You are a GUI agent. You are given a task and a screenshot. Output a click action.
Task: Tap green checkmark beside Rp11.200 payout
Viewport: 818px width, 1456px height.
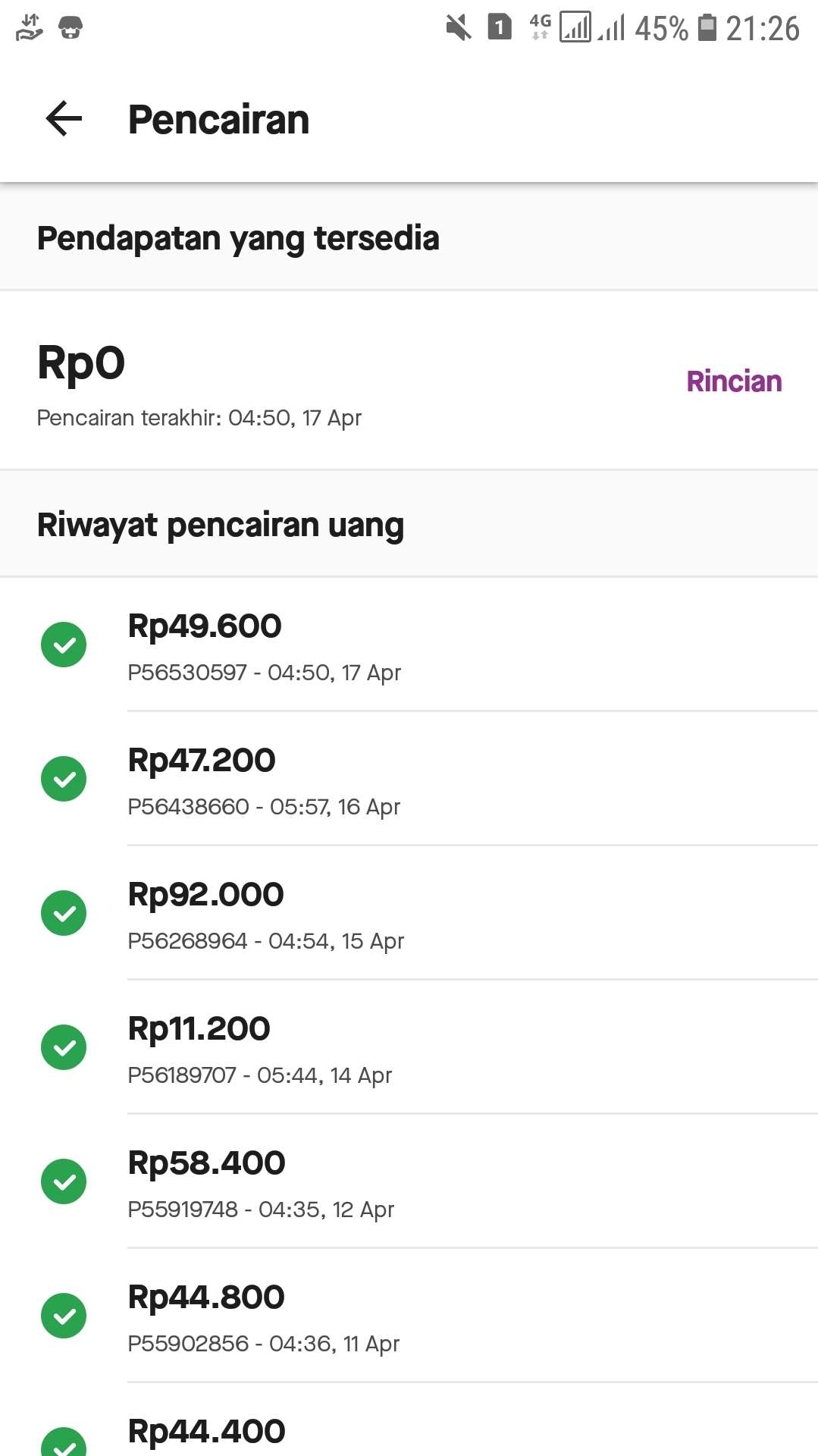(64, 1047)
